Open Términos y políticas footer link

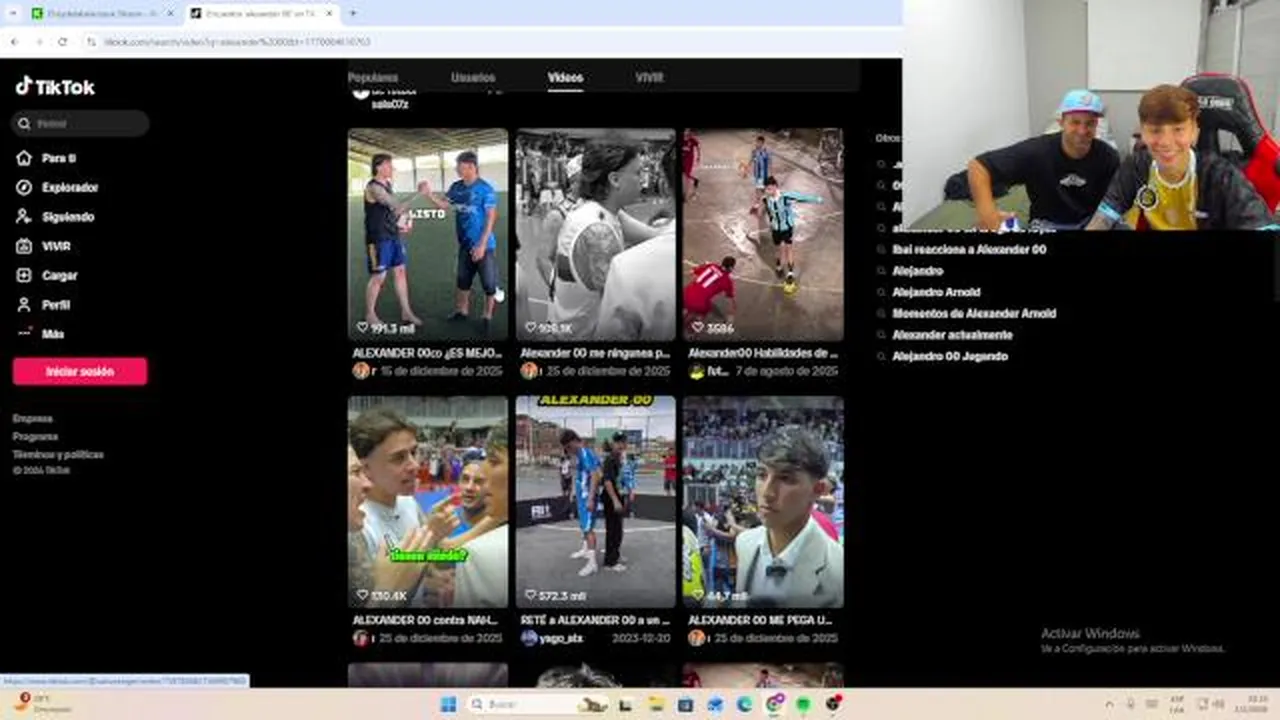click(x=58, y=455)
